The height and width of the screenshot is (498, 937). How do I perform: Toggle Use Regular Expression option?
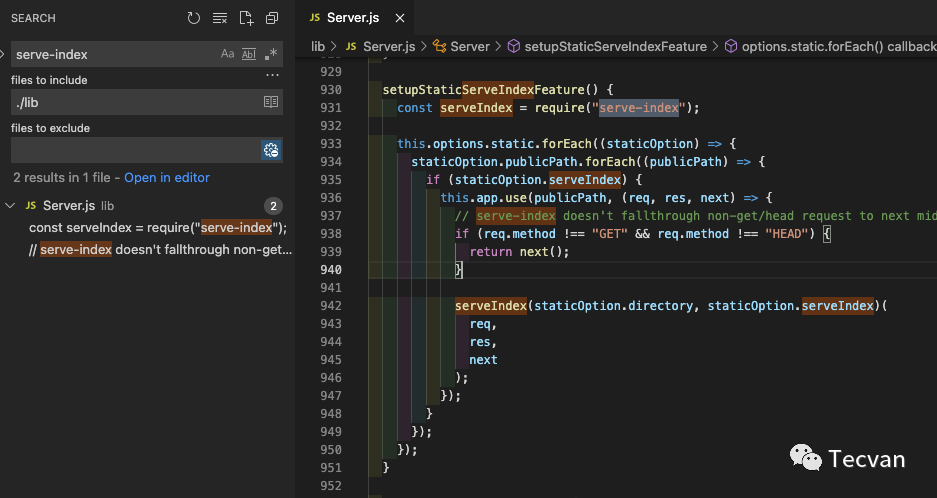tap(271, 54)
